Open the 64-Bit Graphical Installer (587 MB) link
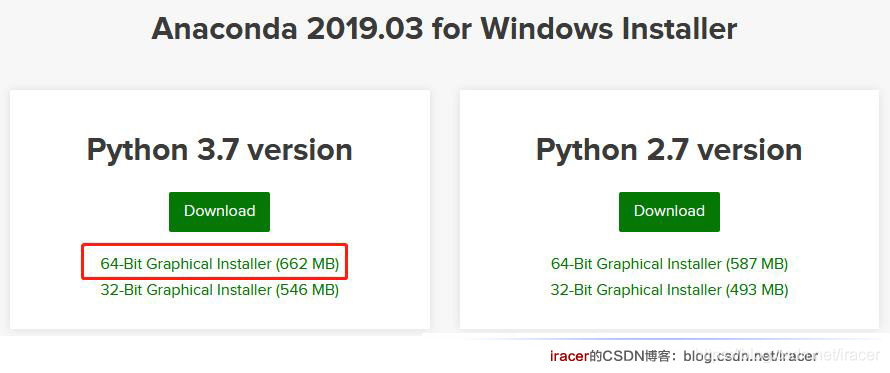Image resolution: width=890 pixels, height=373 pixels. coord(669,264)
